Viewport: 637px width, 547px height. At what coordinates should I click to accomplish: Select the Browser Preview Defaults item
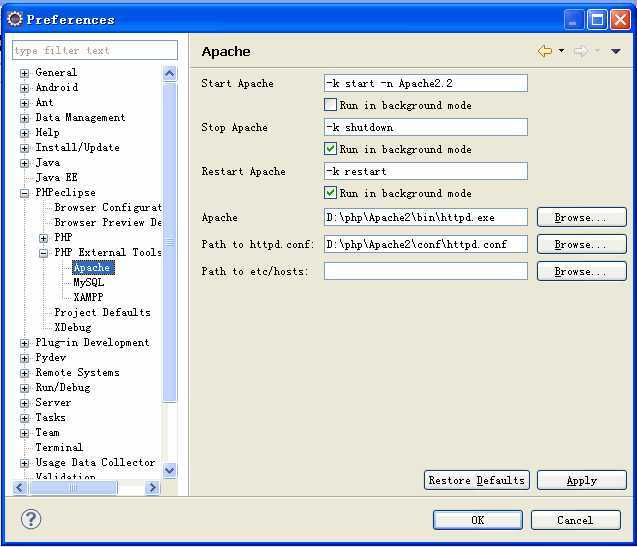tap(108, 223)
